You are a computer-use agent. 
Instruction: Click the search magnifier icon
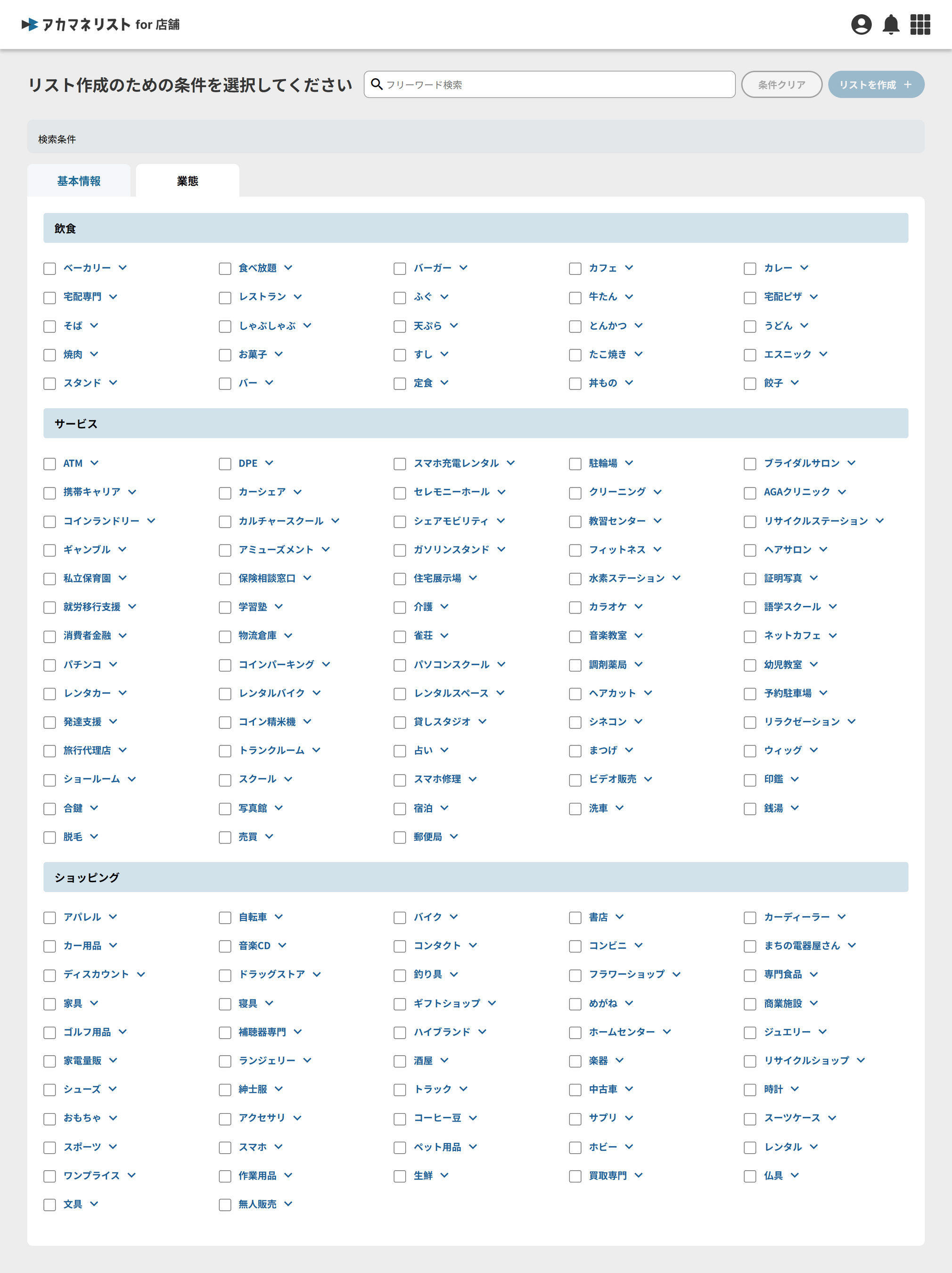(377, 84)
